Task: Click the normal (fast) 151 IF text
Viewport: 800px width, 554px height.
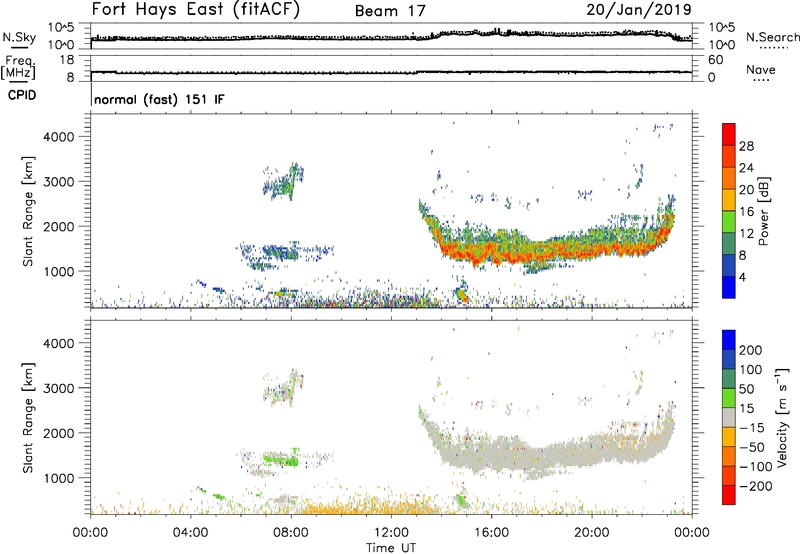Action: [x=159, y=99]
